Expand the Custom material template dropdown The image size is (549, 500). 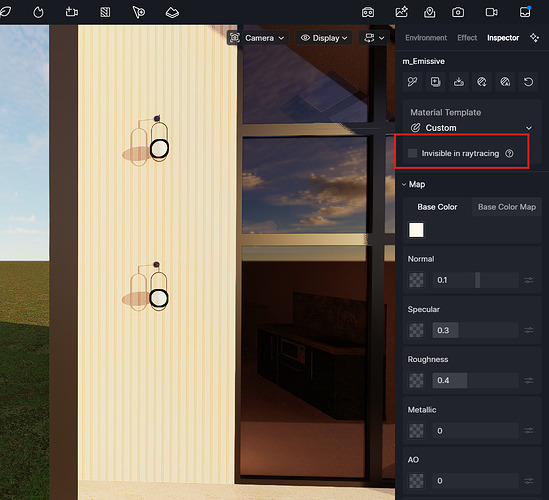point(471,128)
